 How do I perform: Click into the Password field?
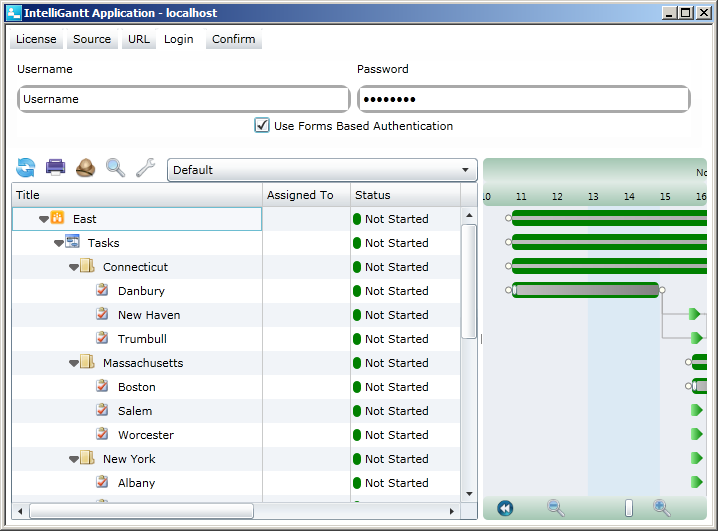524,99
